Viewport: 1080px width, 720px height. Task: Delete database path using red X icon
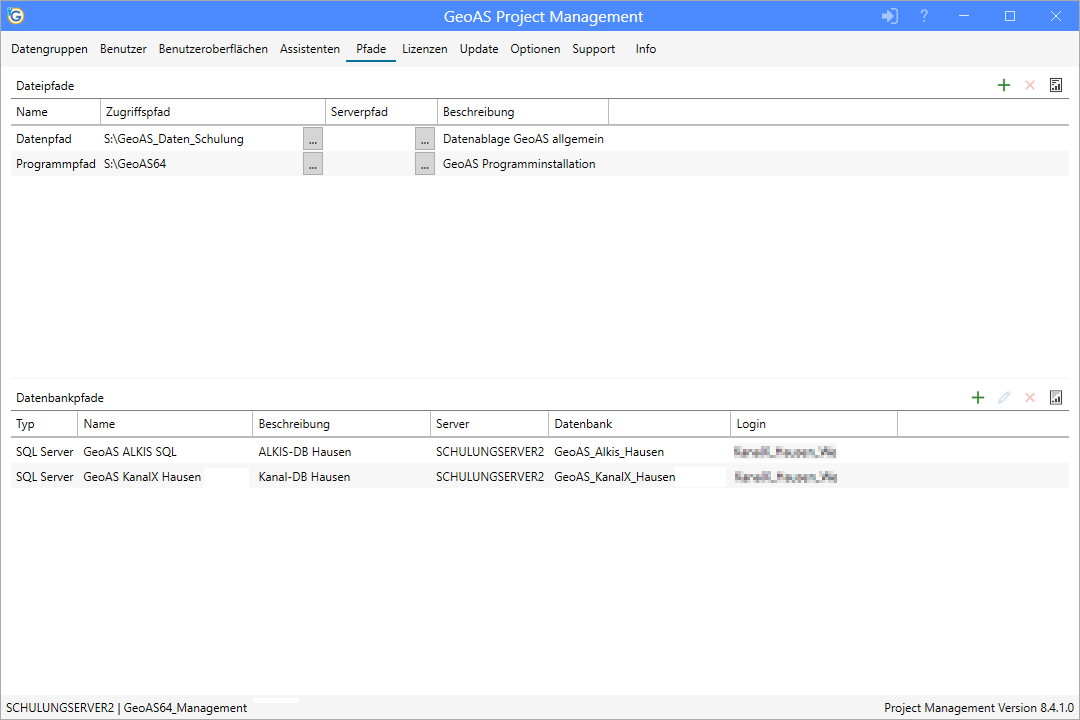click(1030, 398)
